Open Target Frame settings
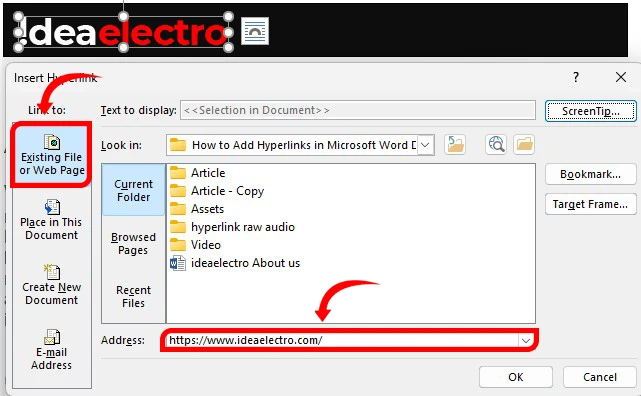Viewport: 641px width, 396px height. coord(590,204)
